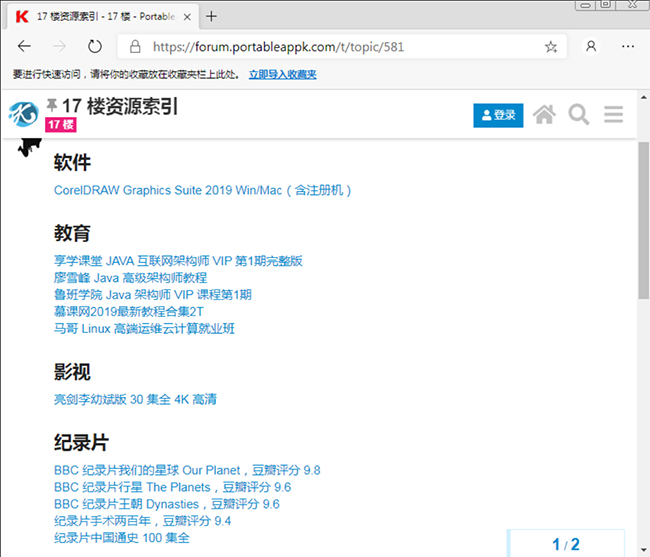Go back with the browser back arrow
This screenshot has height=557, width=650.
(x=24, y=46)
